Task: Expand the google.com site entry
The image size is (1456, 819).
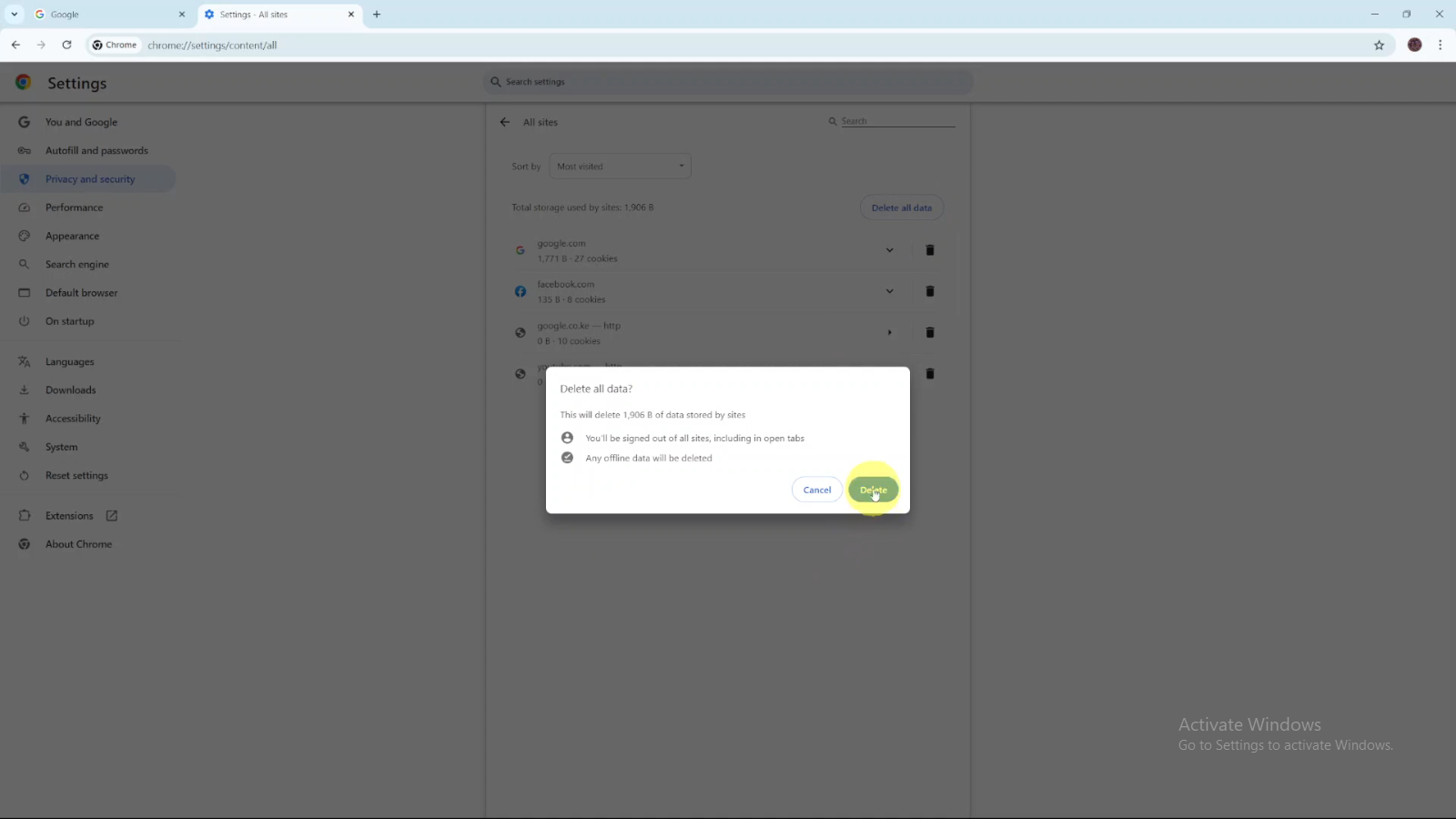Action: point(889,250)
